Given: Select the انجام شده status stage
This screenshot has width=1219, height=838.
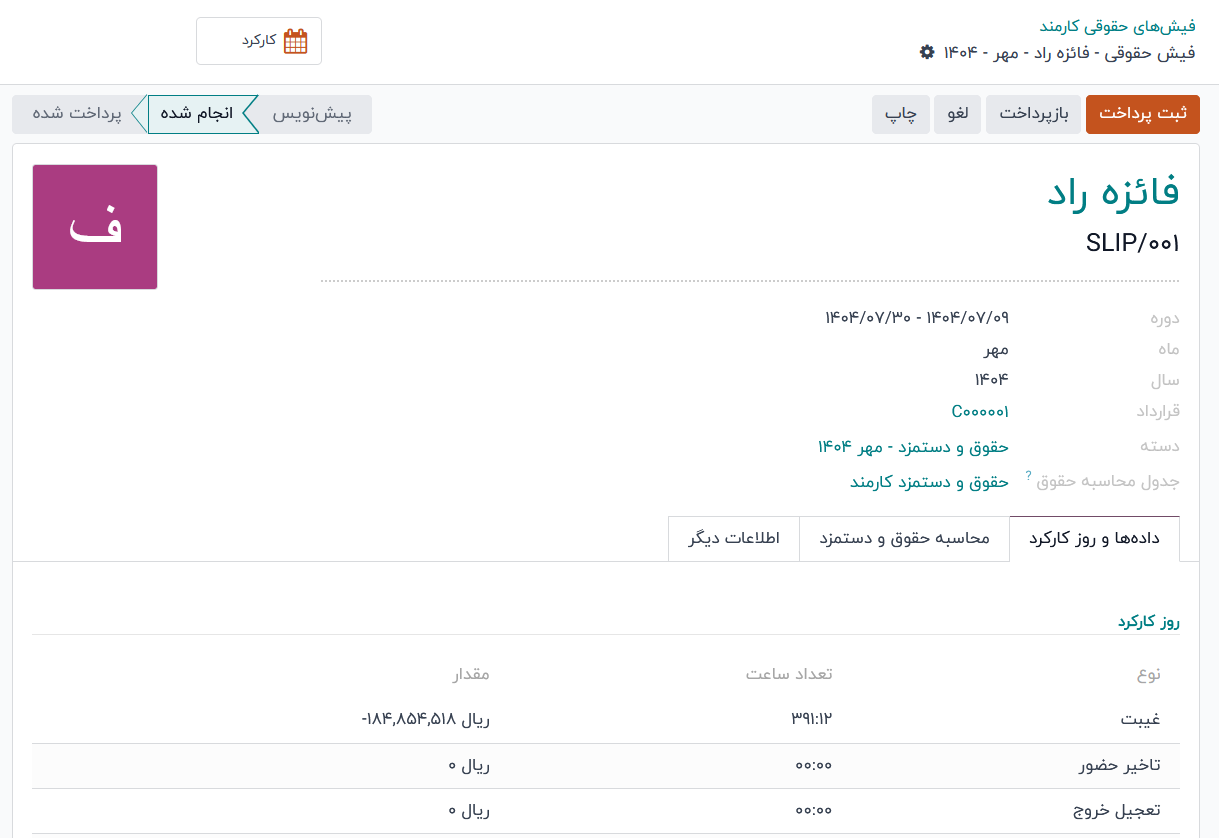Looking at the screenshot, I should (x=197, y=114).
